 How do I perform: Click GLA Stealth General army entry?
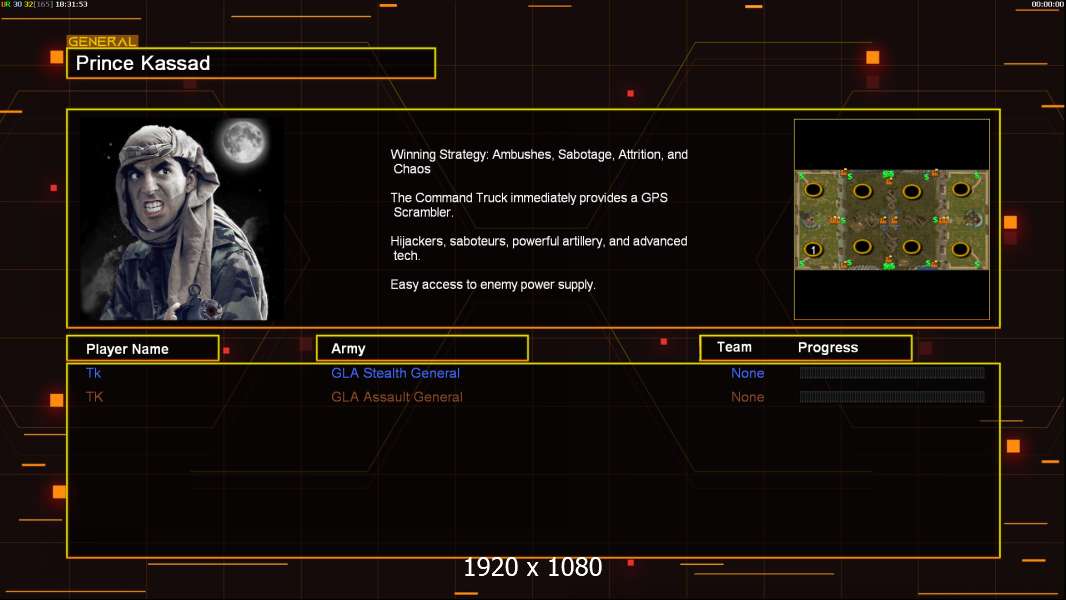point(395,373)
